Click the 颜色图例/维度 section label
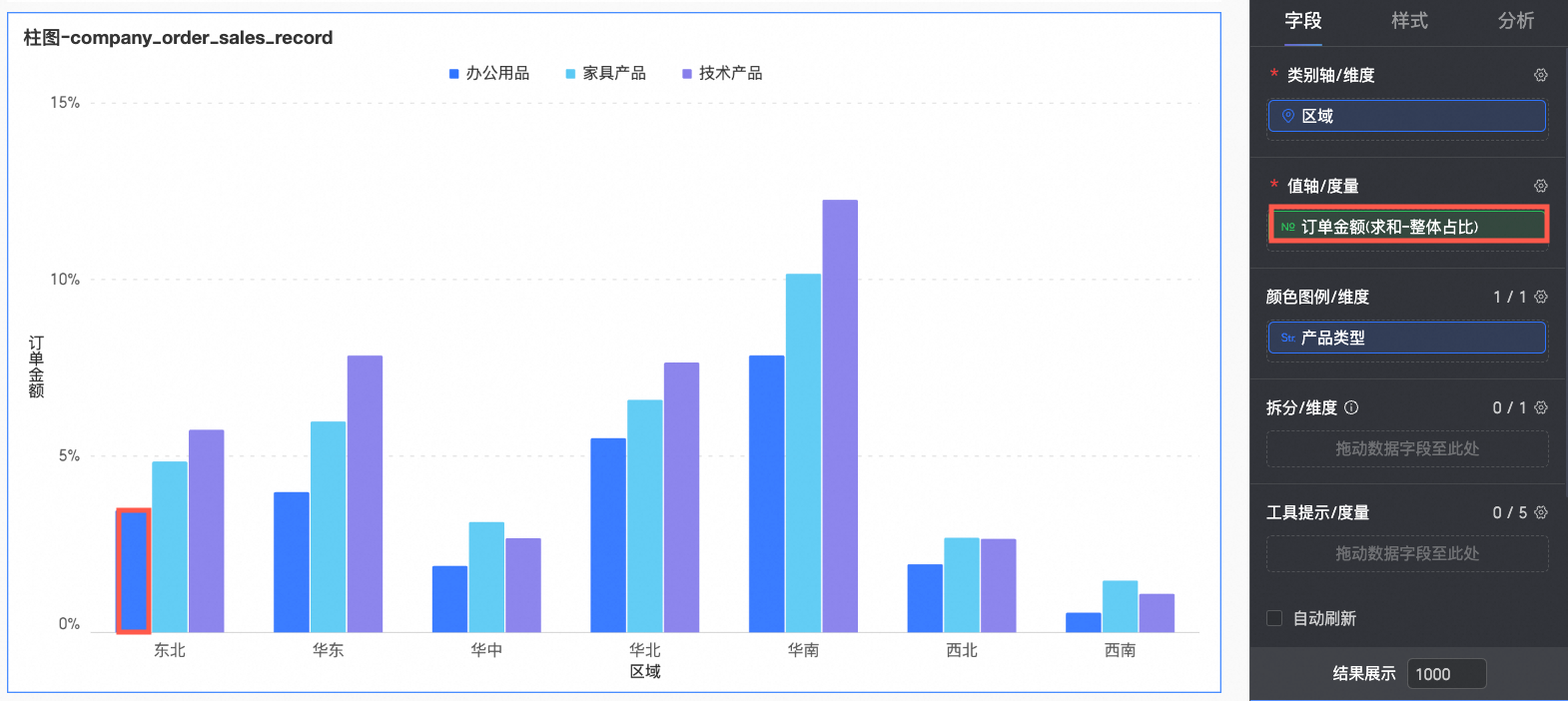 1317,297
